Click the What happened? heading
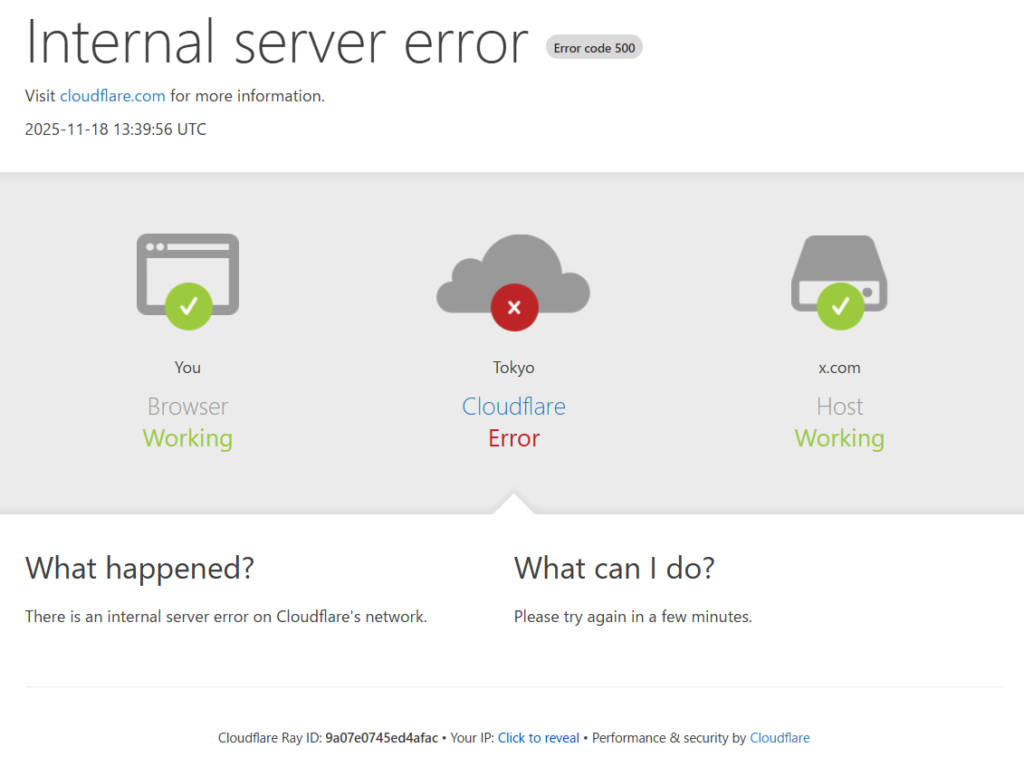Viewport: 1024px width, 767px height. tap(139, 568)
